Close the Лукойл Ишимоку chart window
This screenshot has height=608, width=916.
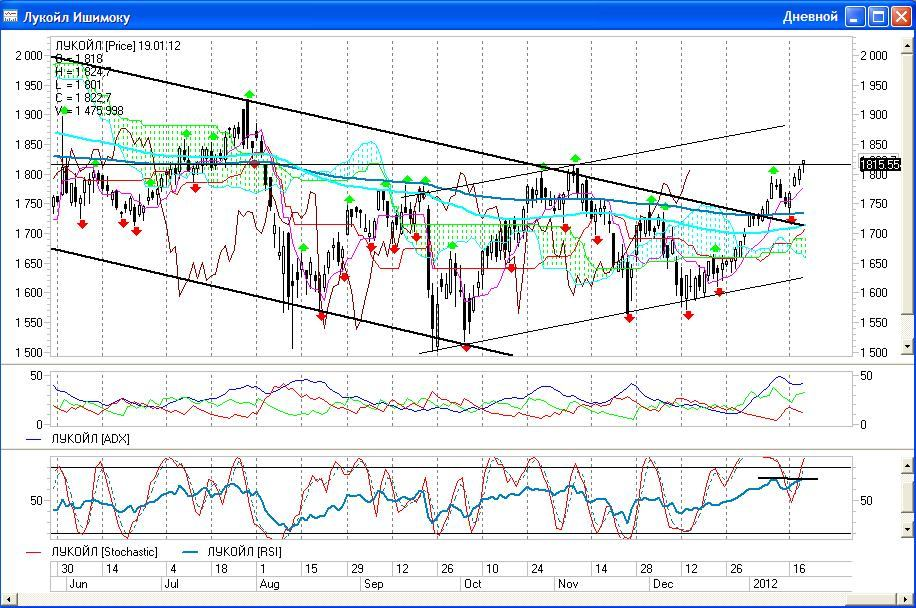[901, 16]
